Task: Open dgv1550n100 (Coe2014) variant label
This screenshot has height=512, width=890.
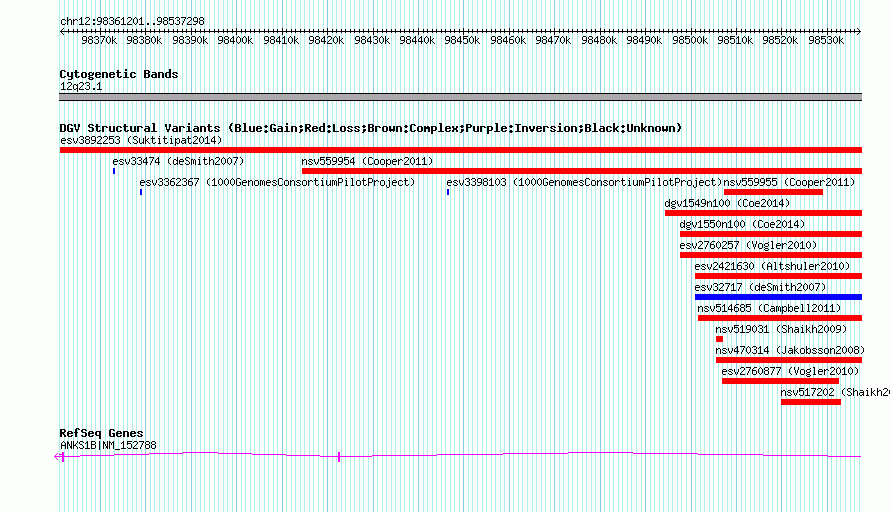Action: (x=742, y=224)
